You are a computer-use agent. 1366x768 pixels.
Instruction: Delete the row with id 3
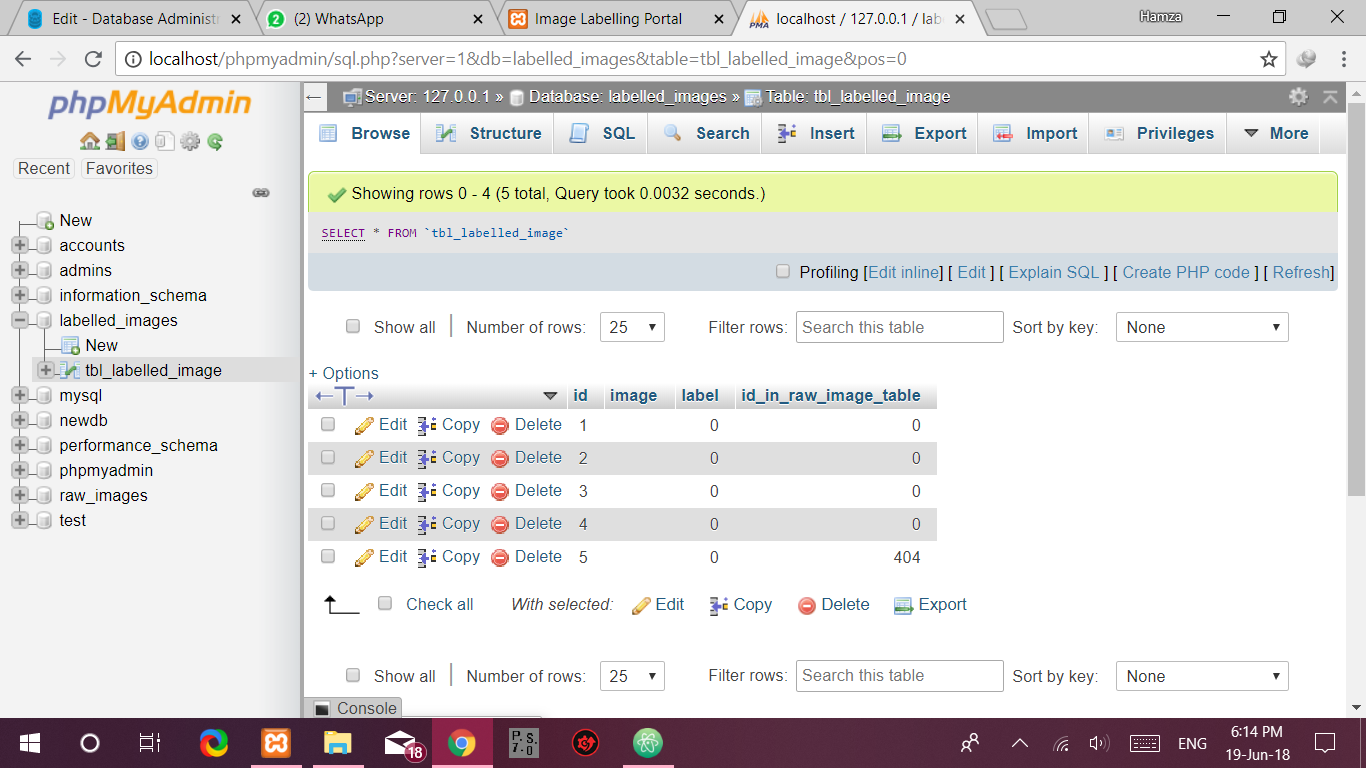coord(527,491)
